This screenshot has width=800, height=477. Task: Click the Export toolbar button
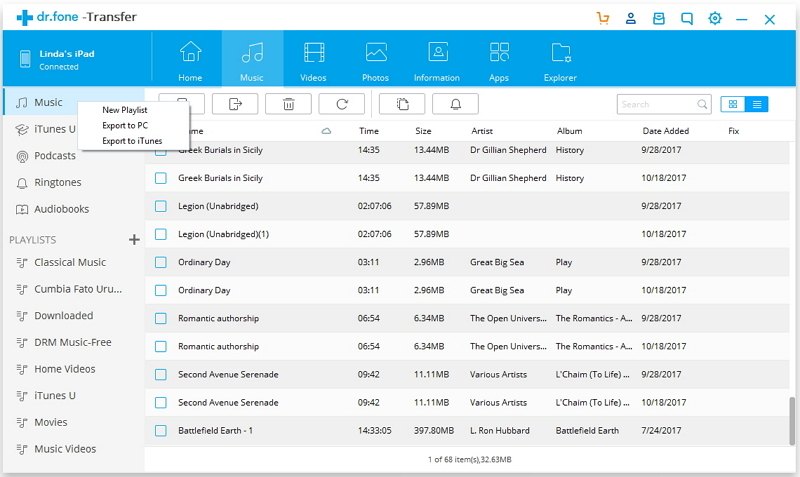(x=235, y=104)
